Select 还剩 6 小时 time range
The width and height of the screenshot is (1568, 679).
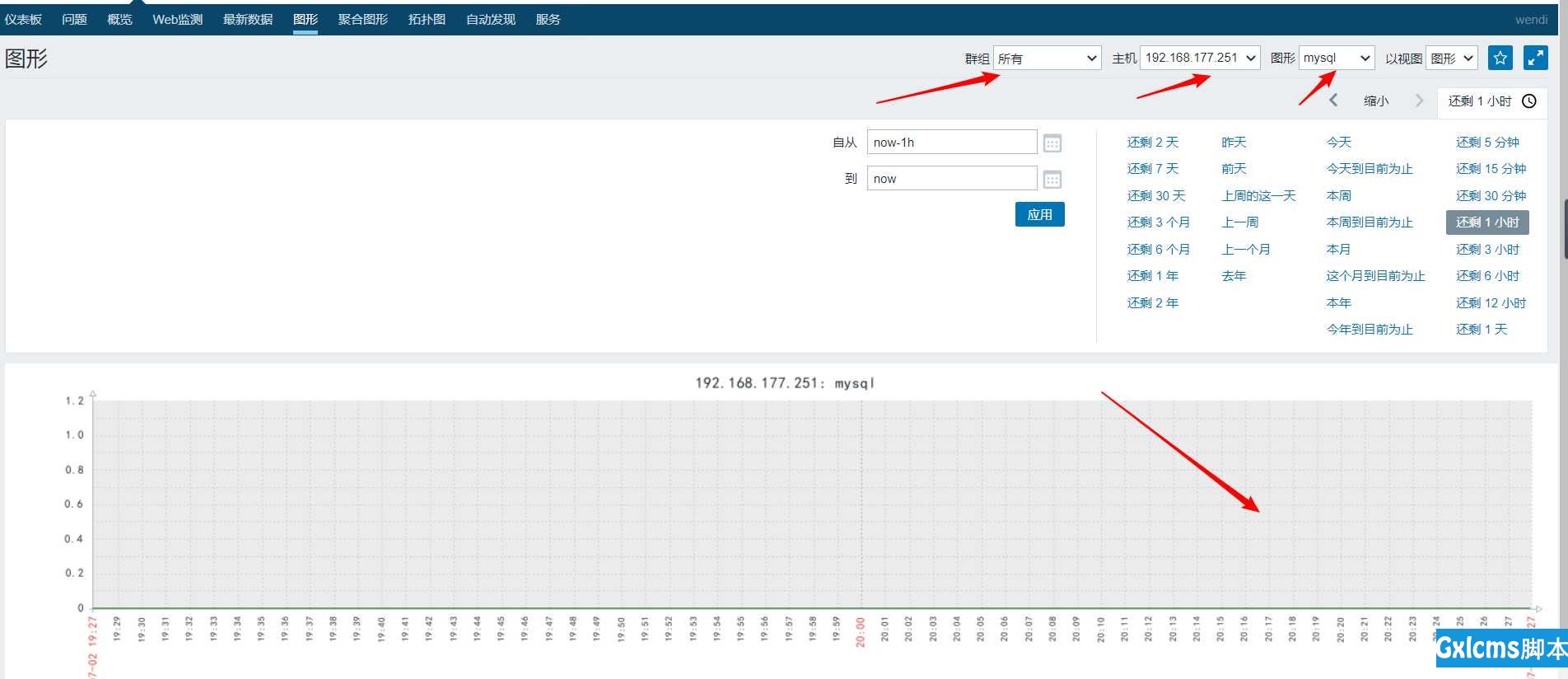1487,275
